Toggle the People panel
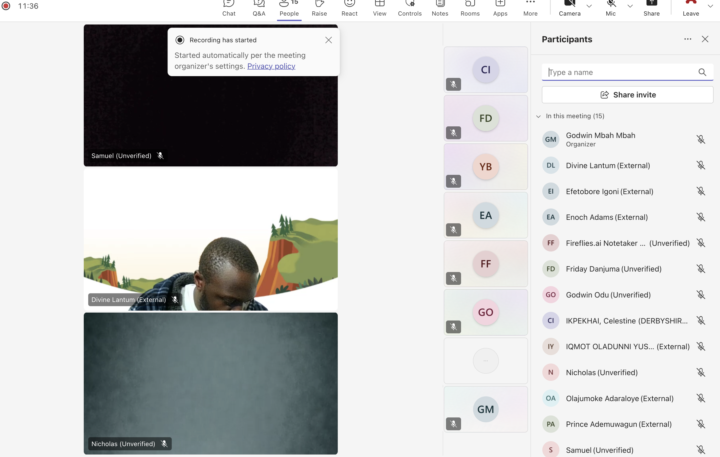 pos(289,8)
